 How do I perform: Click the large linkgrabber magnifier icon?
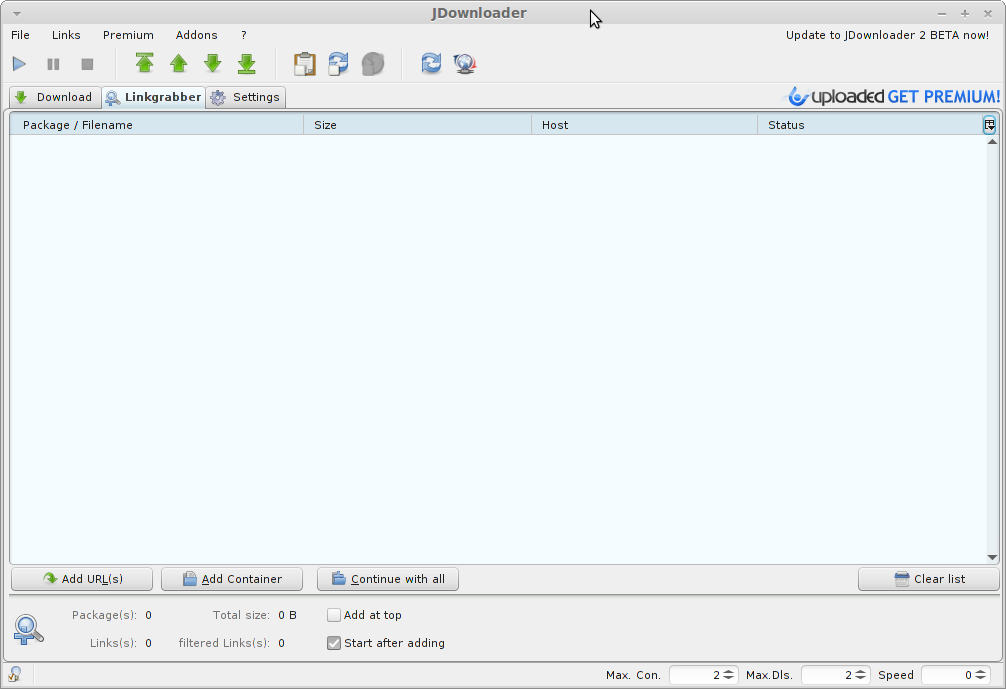point(28,630)
